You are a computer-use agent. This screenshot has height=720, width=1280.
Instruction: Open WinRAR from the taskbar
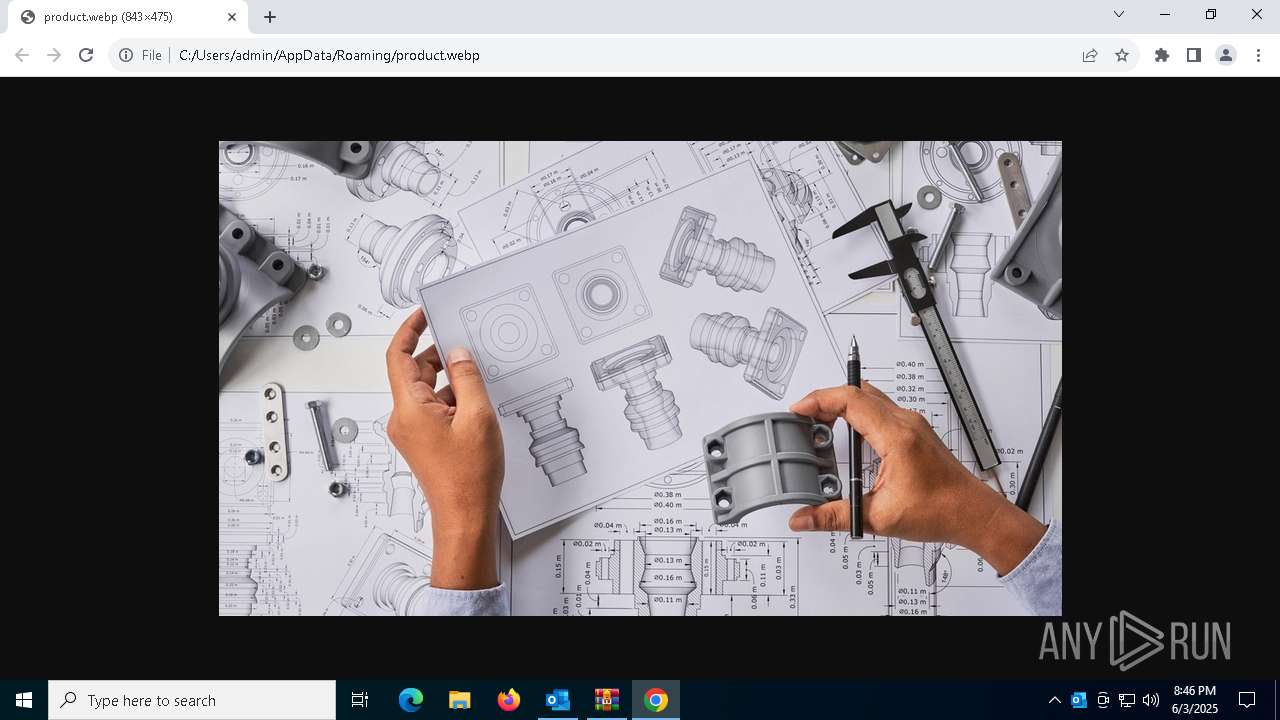(607, 700)
